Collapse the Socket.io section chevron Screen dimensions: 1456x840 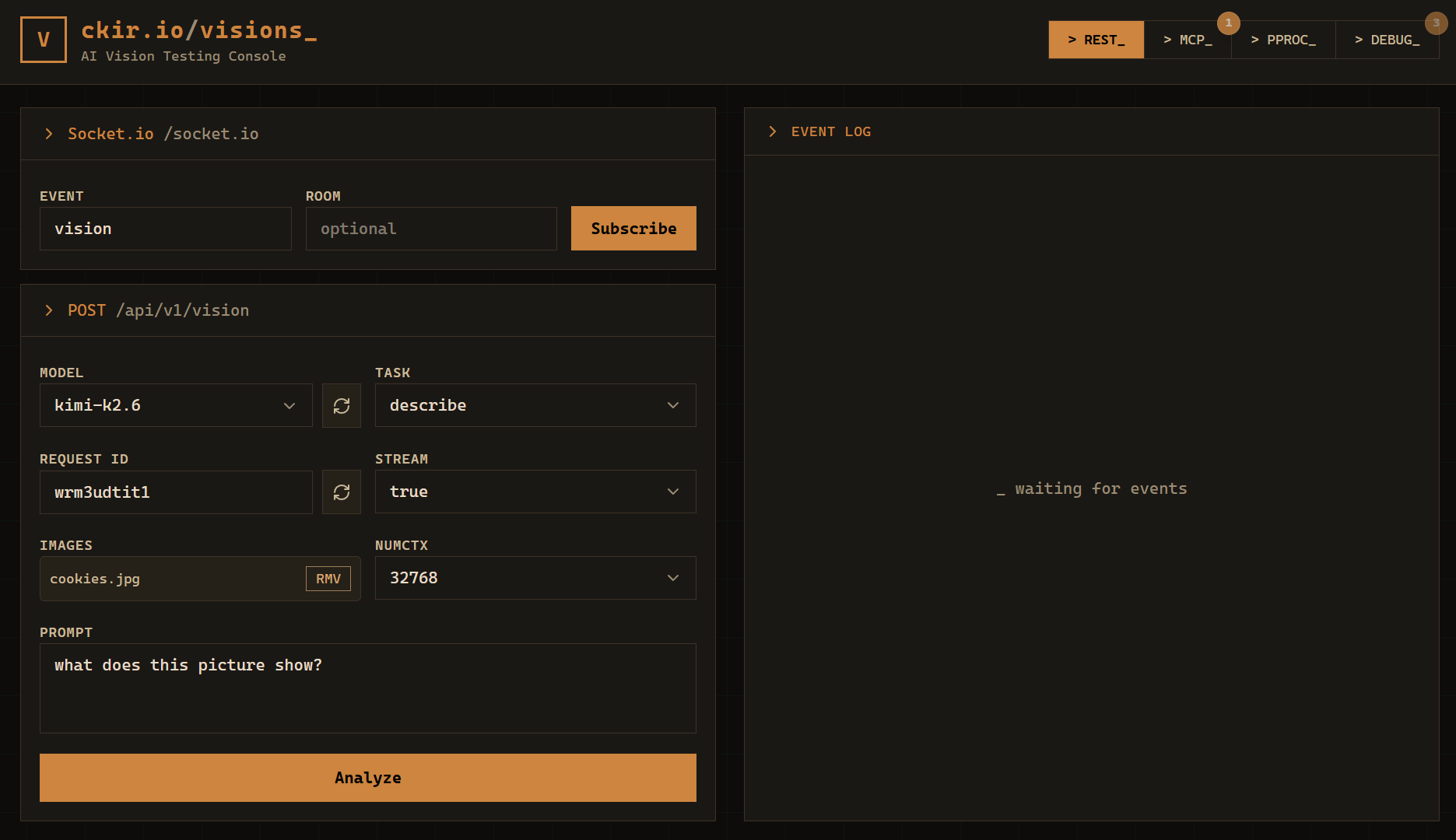[49, 134]
